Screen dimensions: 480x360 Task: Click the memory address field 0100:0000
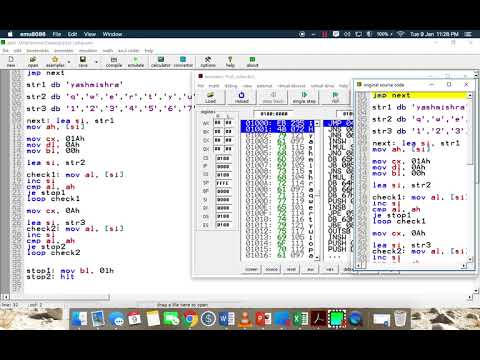(273, 114)
